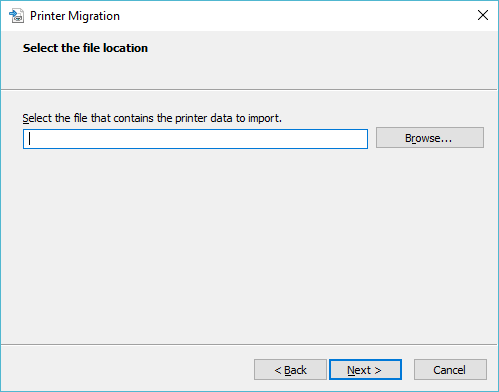This screenshot has height=392, width=499.
Task: Click the 'Printer Migration' window title text
Action: point(75,16)
